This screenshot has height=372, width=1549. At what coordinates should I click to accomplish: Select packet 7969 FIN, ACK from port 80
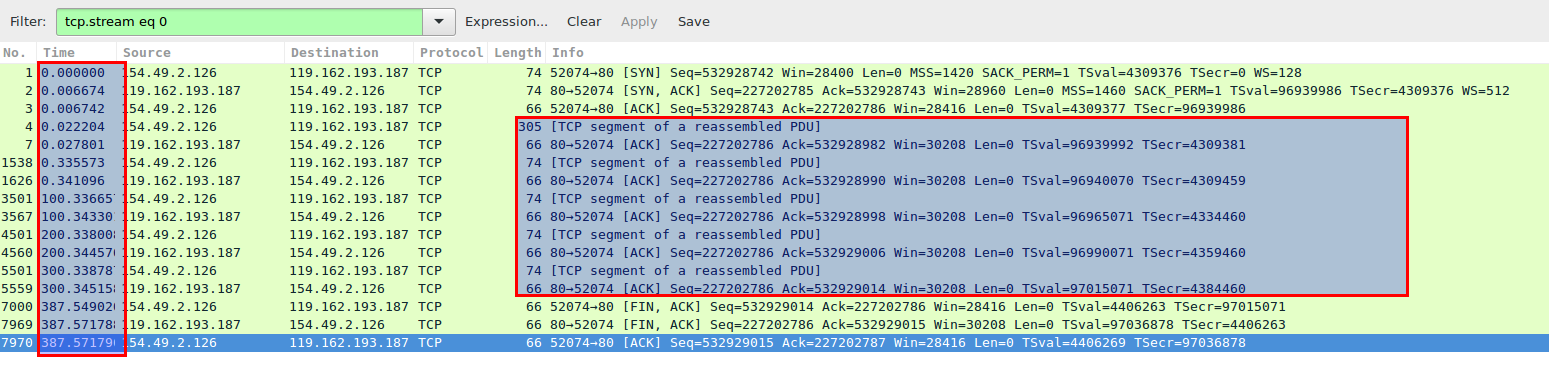point(774,325)
